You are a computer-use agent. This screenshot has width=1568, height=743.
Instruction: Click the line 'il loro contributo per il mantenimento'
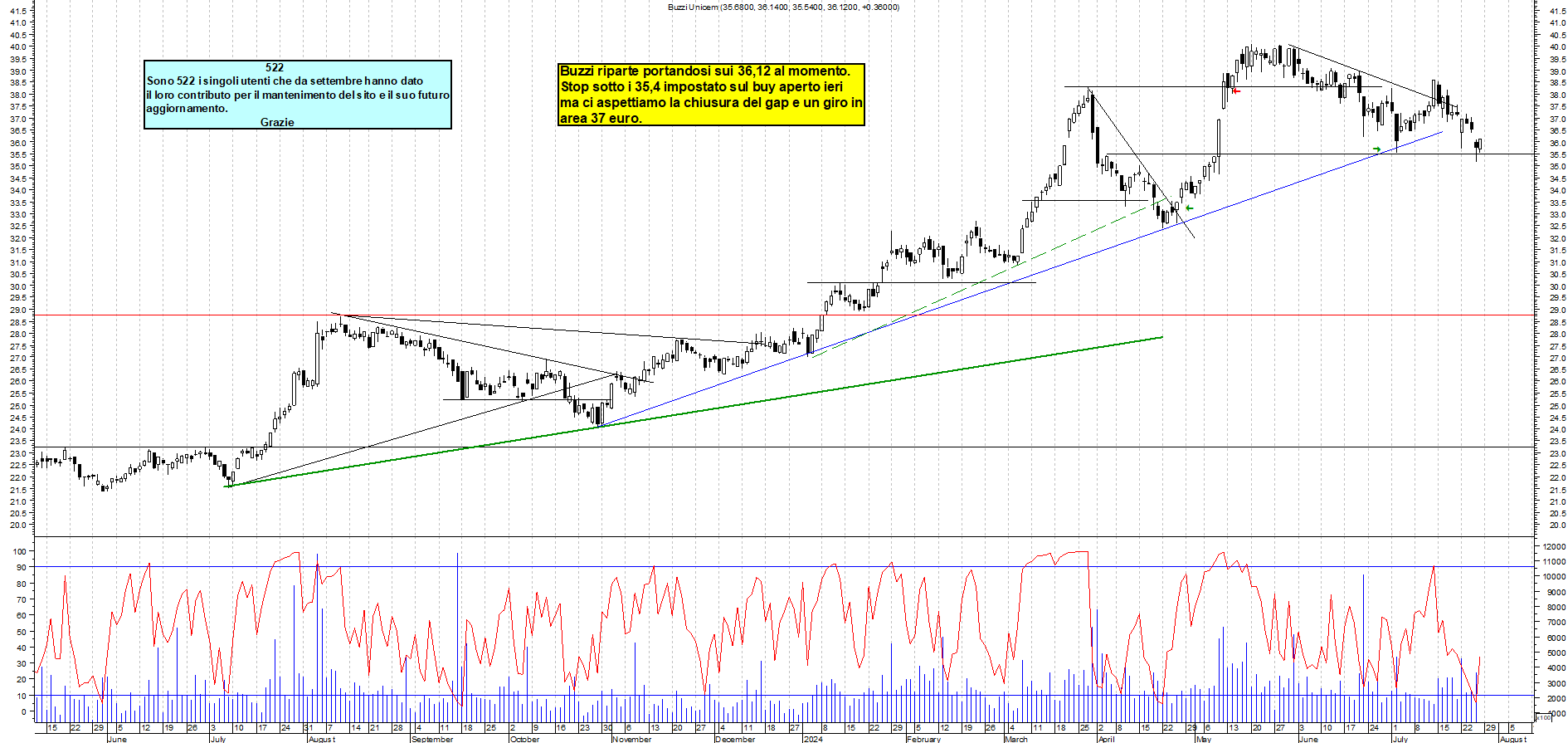(x=298, y=95)
